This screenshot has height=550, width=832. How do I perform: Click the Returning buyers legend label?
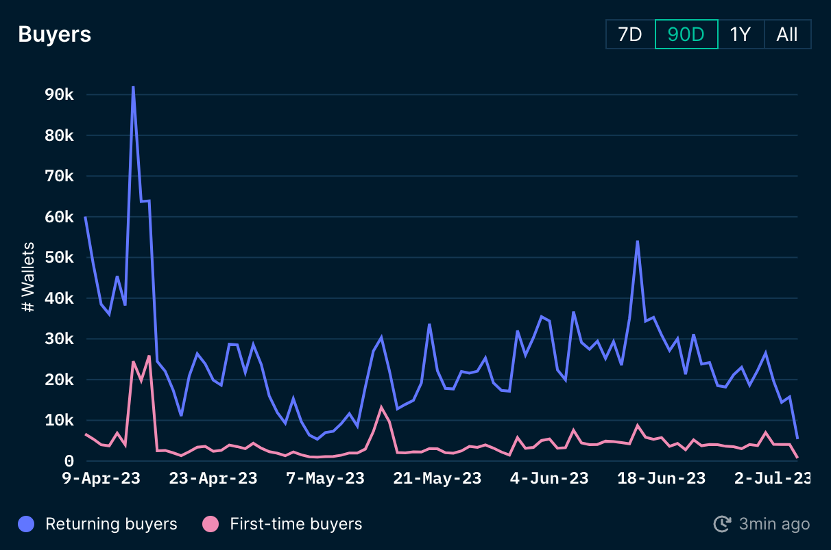[111, 524]
